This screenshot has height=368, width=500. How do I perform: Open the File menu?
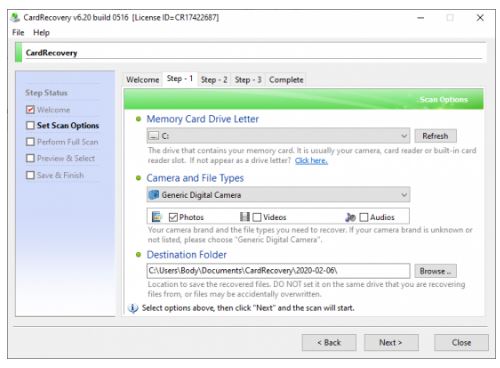coord(18,33)
